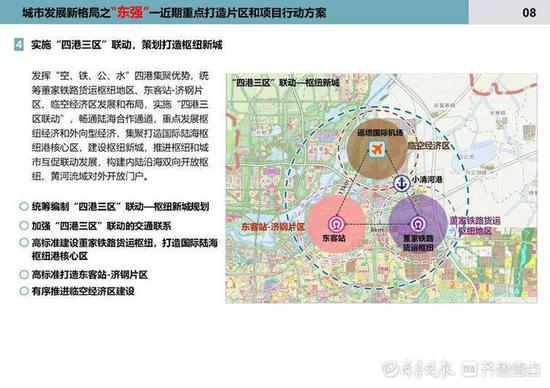
Task: Click the airplane icon for the airport
Action: point(377,149)
